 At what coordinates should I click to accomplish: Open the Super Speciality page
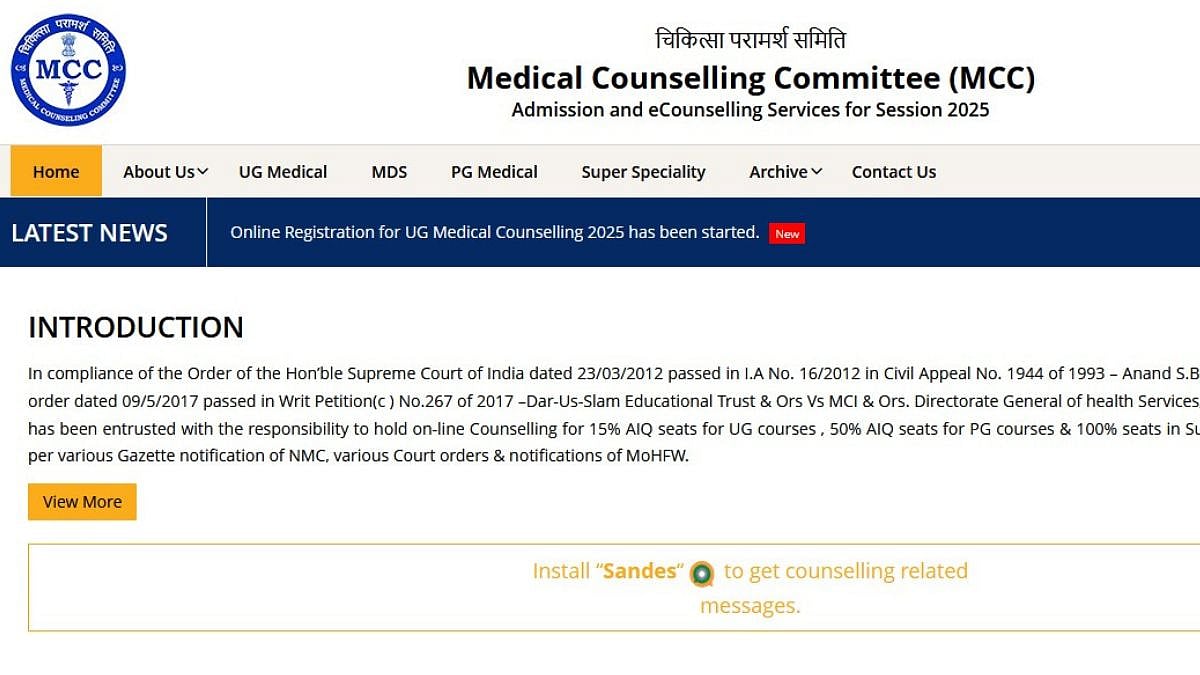[643, 172]
